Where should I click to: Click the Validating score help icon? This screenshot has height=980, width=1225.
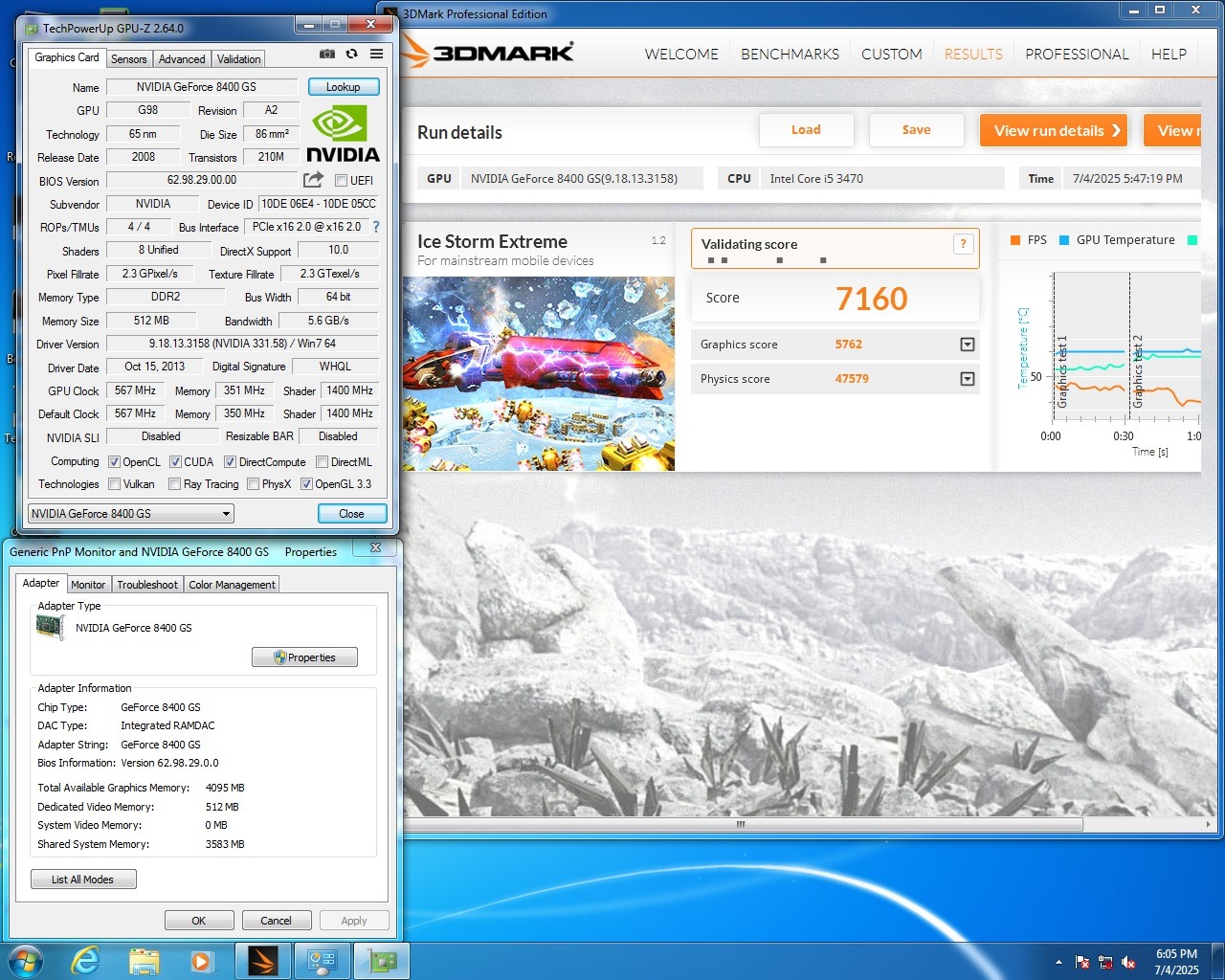(x=964, y=244)
